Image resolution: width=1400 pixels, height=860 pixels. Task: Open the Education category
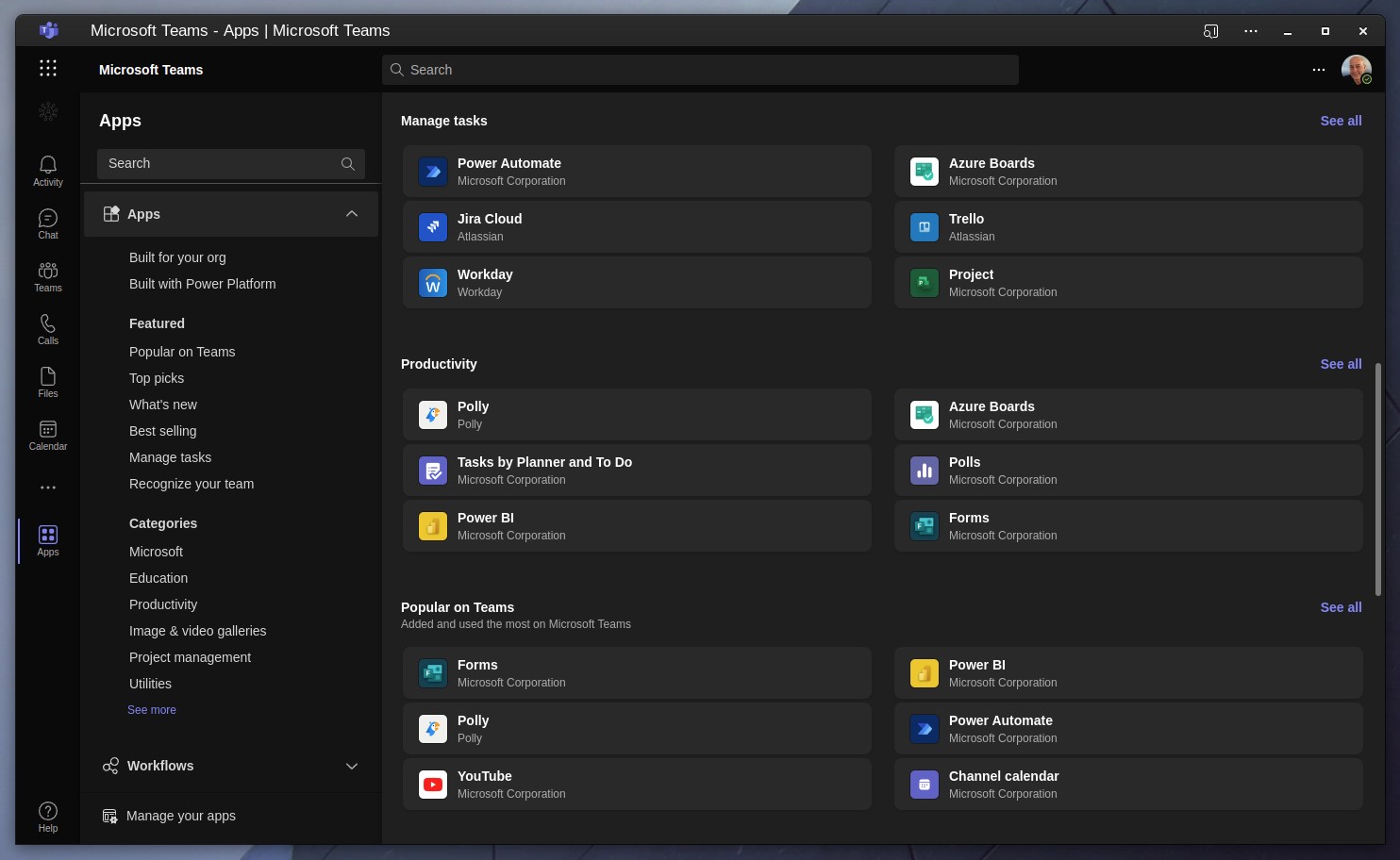click(158, 578)
